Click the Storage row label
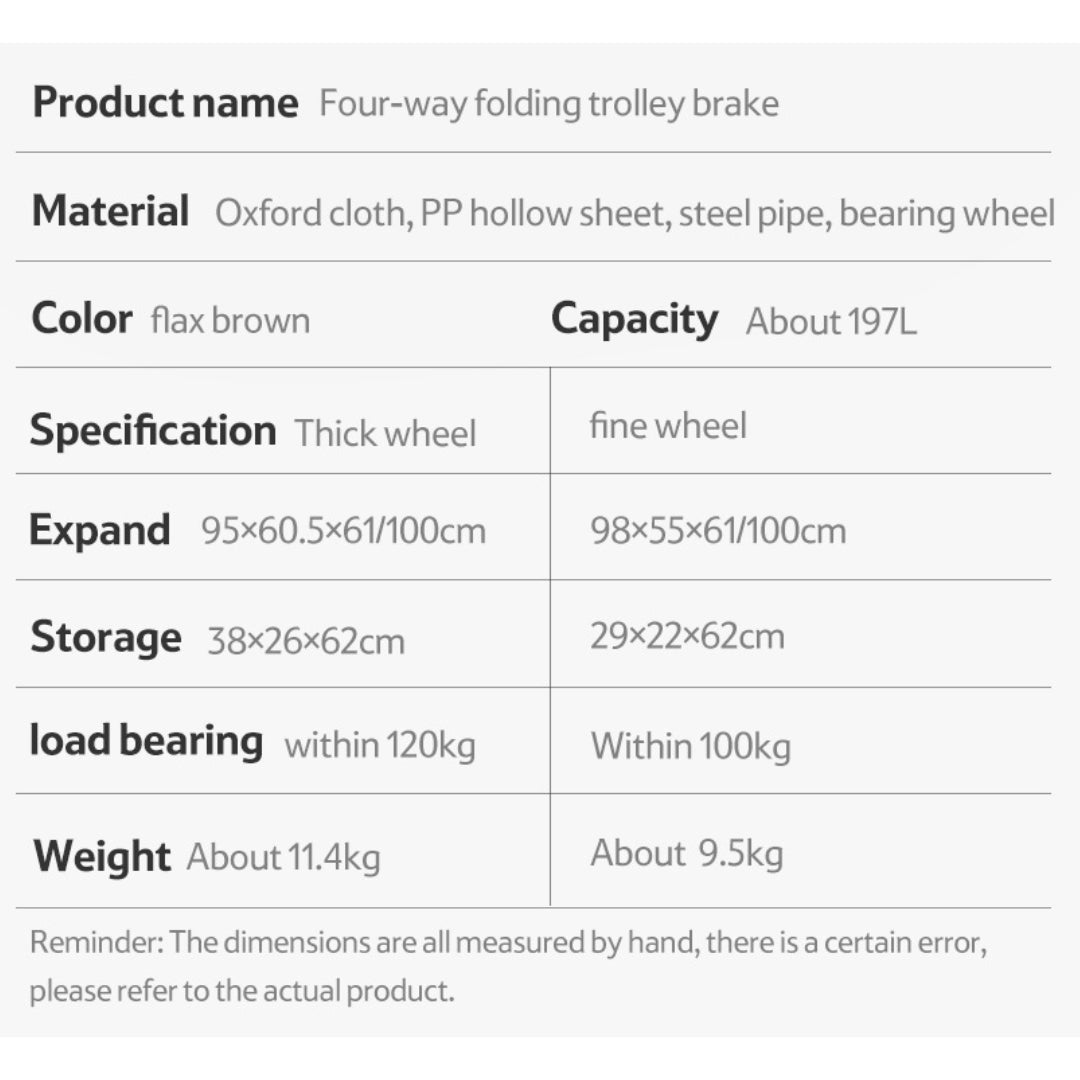Viewport: 1080px width, 1080px height. 105,637
